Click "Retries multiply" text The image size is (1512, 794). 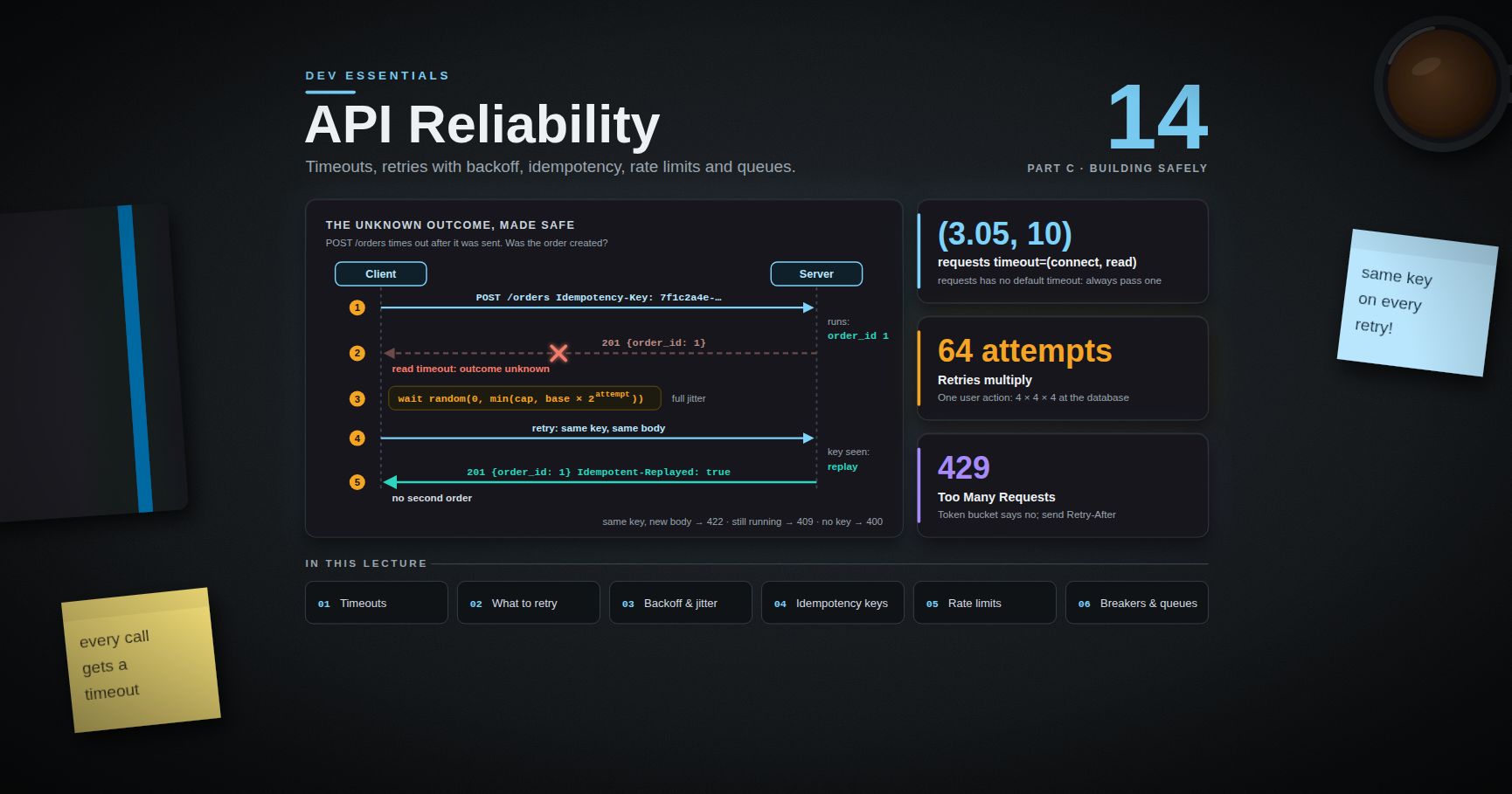coord(984,380)
